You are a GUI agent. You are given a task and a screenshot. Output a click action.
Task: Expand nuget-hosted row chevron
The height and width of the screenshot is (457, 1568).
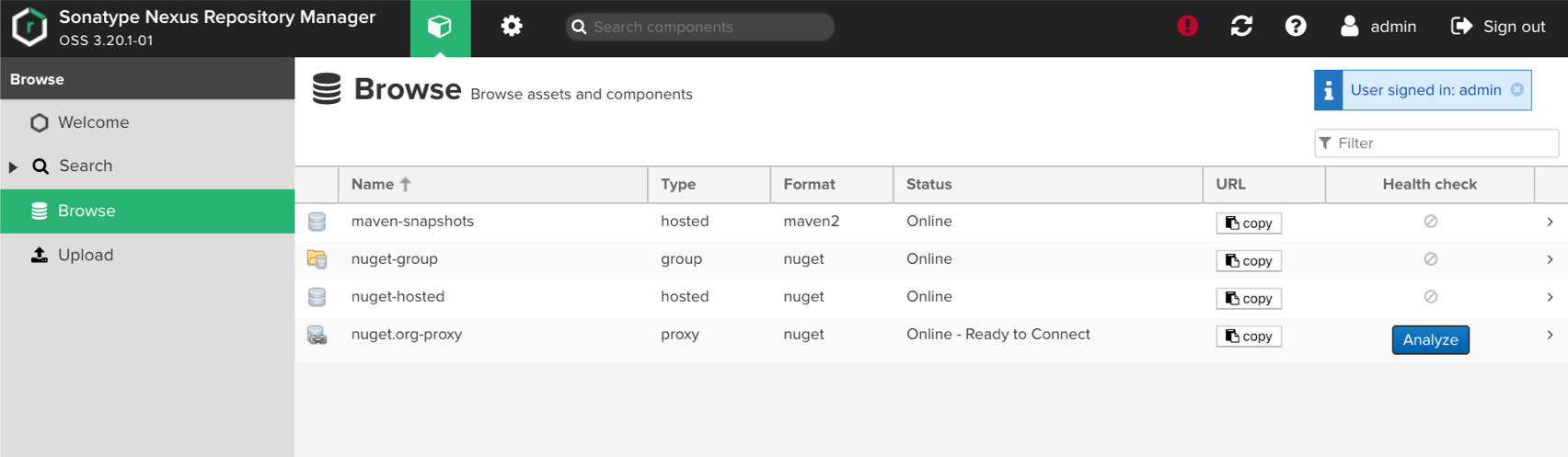pyautogui.click(x=1551, y=297)
